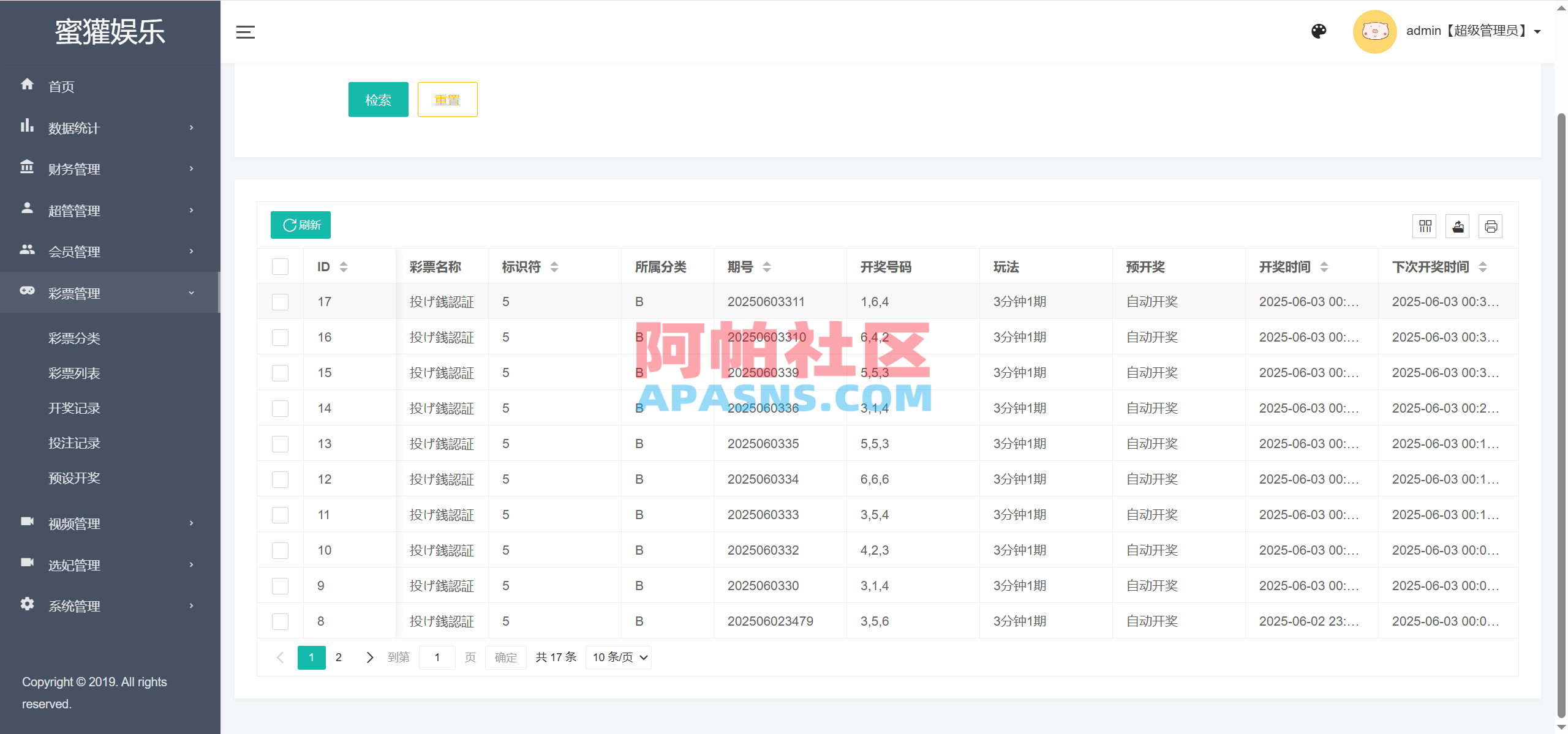Expand the 财务管理 sidebar menu

tap(74, 169)
